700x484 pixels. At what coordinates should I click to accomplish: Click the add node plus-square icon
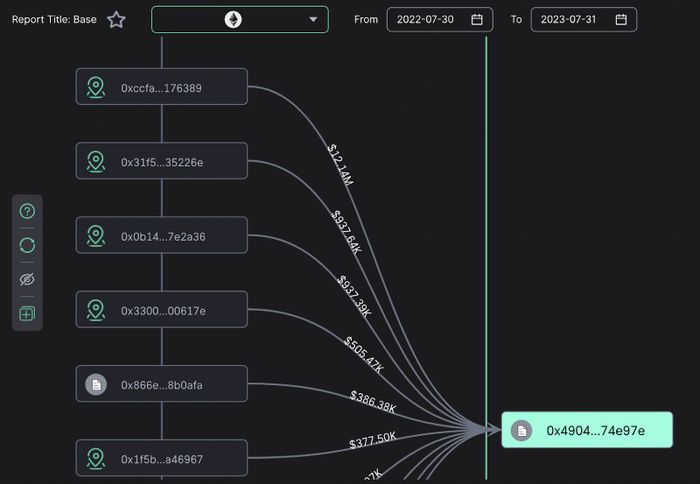27,313
